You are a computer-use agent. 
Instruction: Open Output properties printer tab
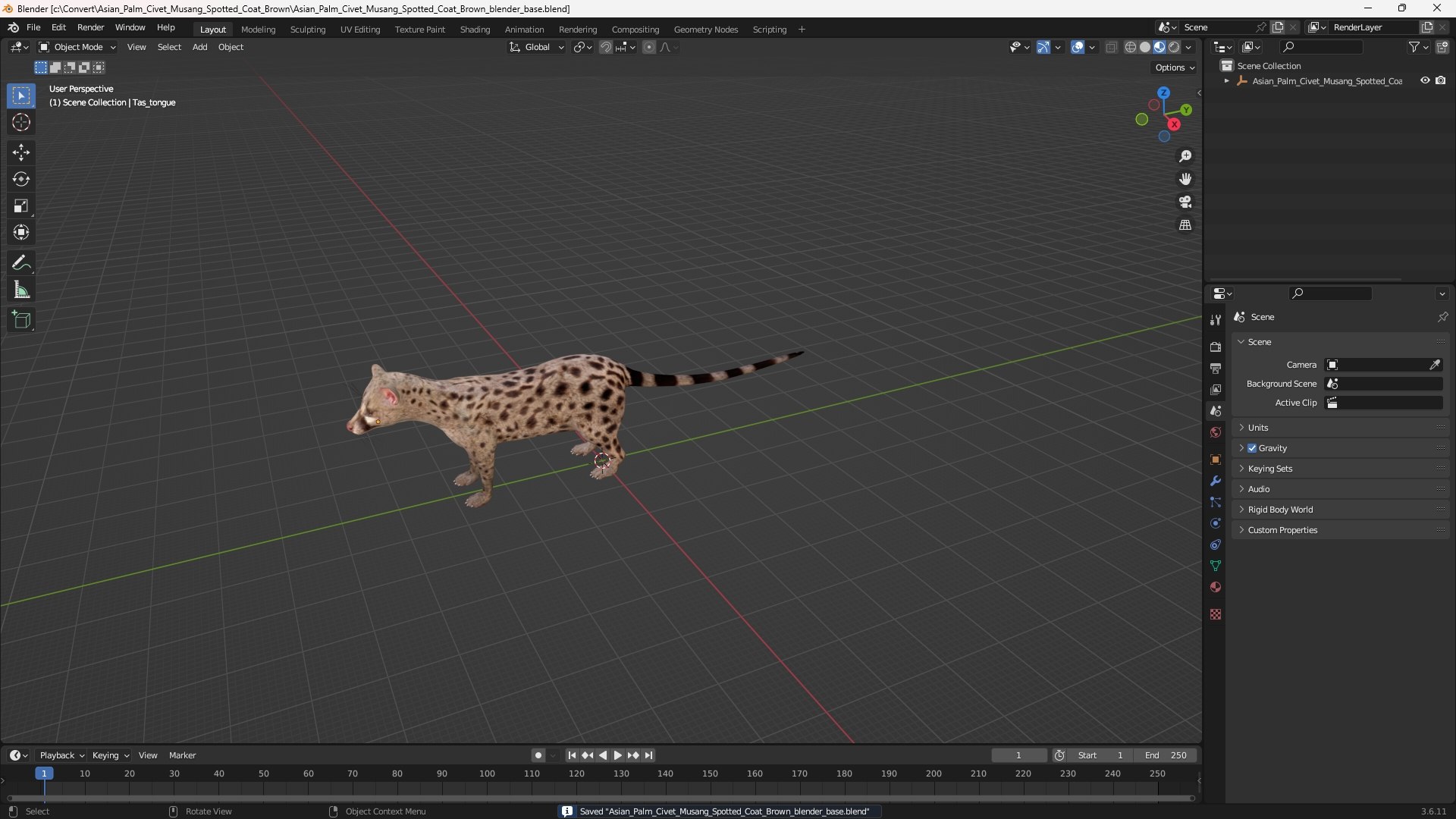(1216, 369)
